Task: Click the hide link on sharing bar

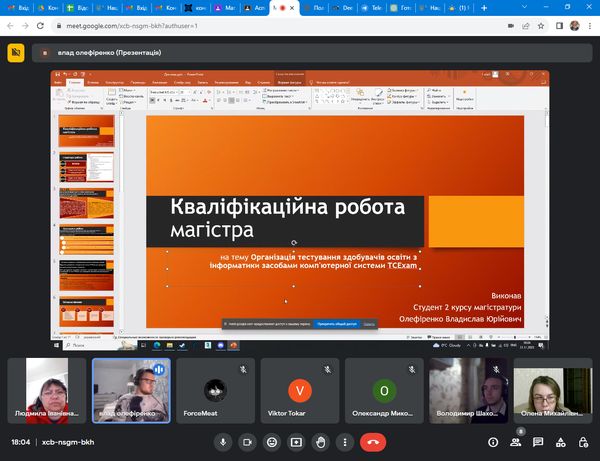Action: (x=369, y=324)
